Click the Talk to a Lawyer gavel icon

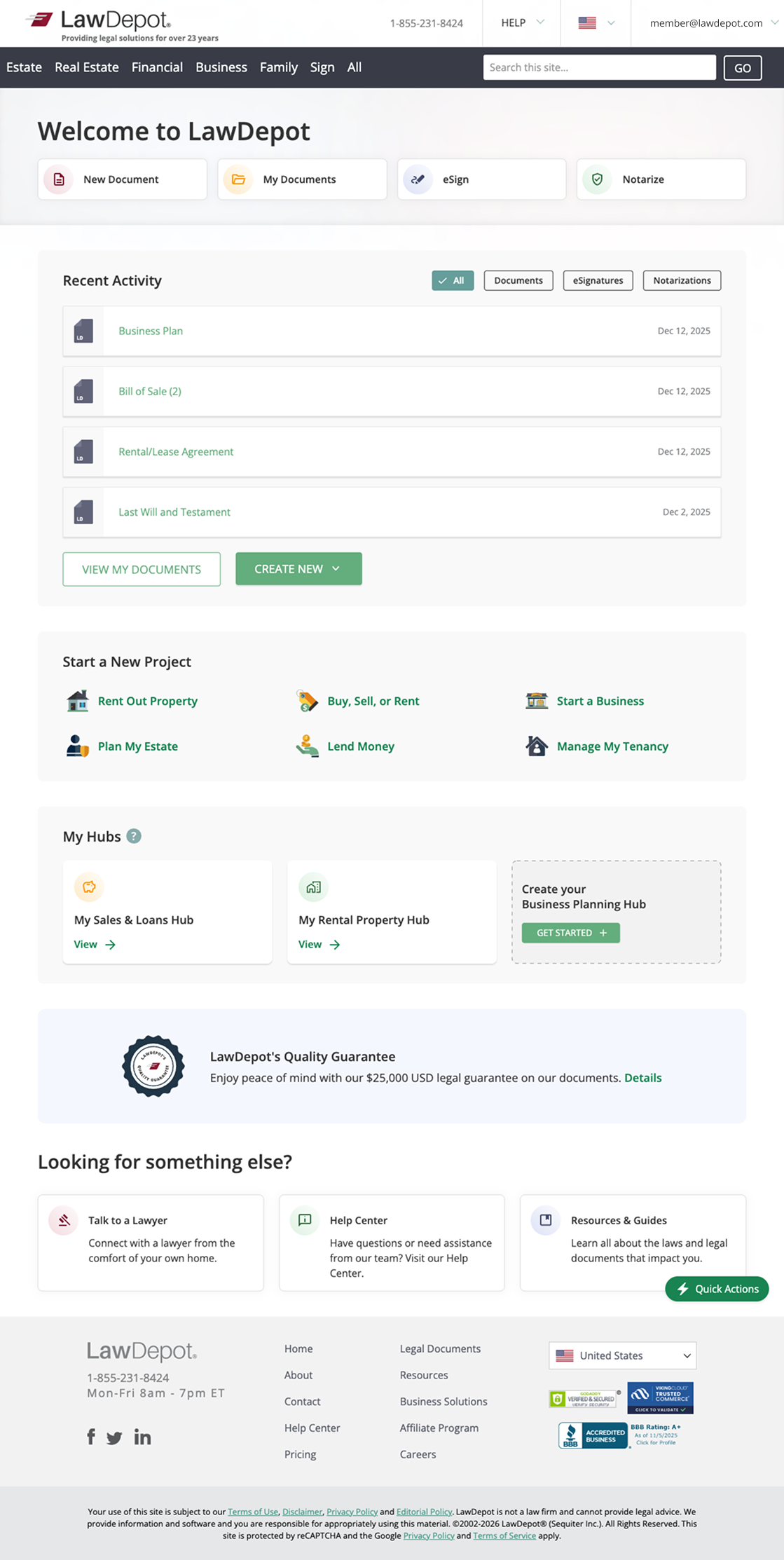[x=64, y=1220]
